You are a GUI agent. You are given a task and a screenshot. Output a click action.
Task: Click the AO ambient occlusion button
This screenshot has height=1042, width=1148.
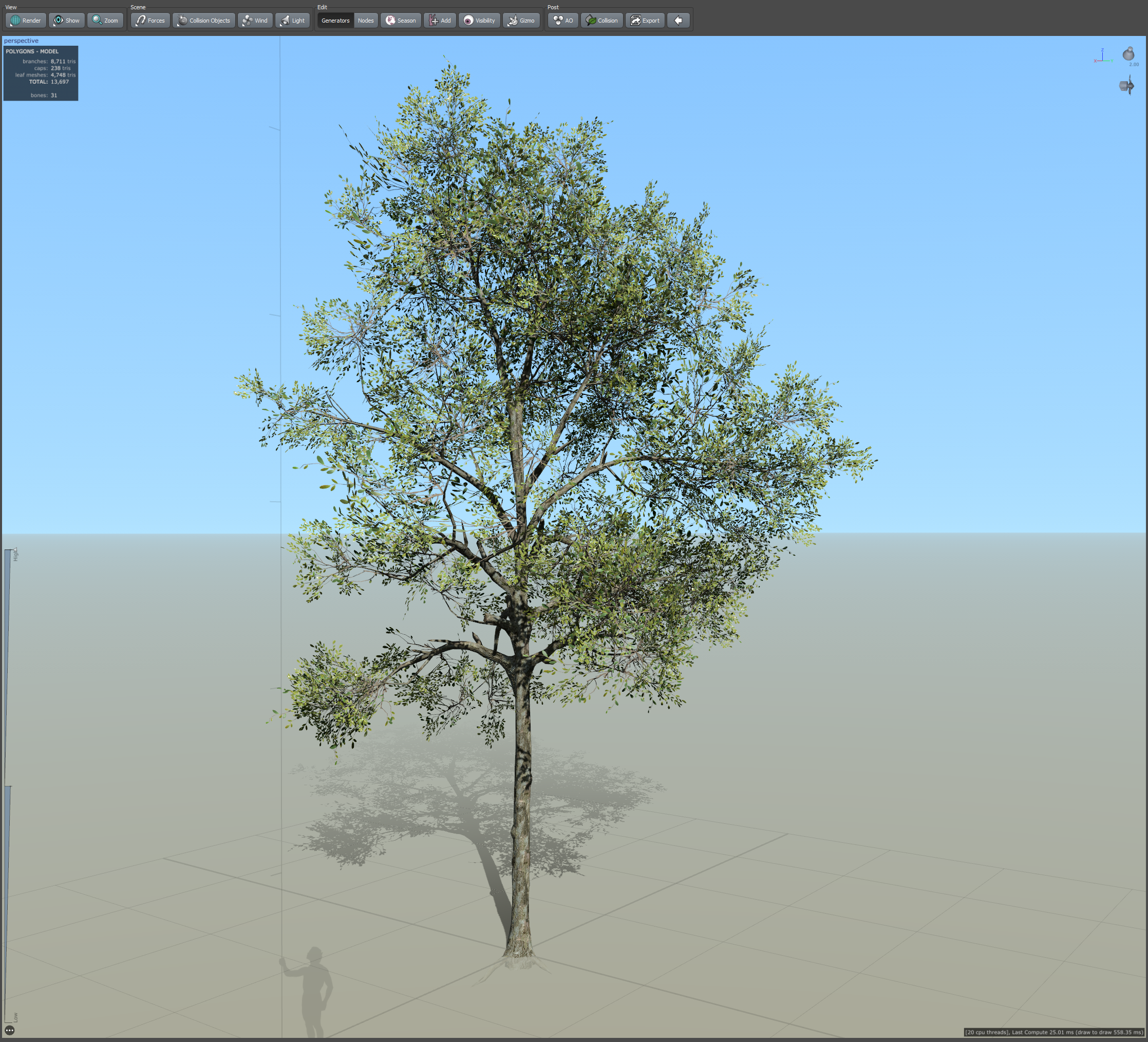[562, 21]
